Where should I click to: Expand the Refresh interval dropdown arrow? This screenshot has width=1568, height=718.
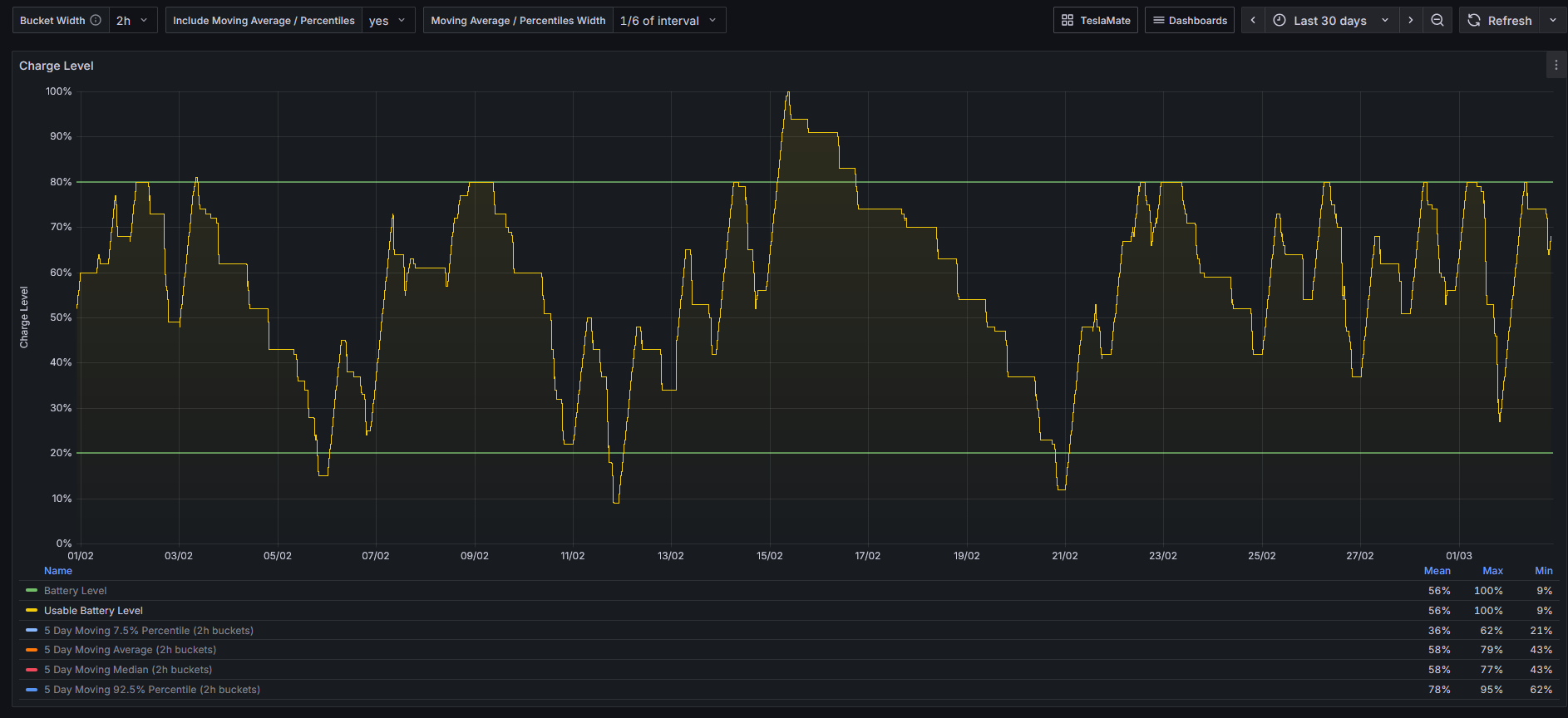click(x=1552, y=20)
